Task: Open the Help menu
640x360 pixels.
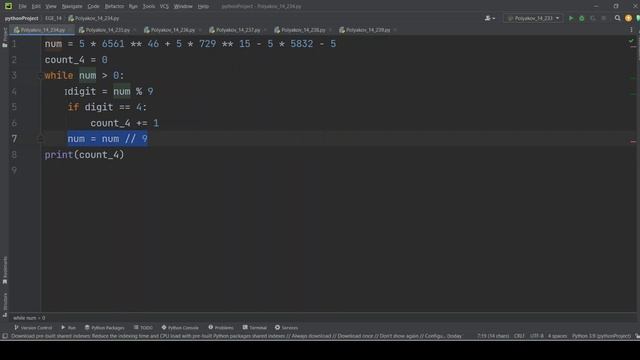Action: 203,6
